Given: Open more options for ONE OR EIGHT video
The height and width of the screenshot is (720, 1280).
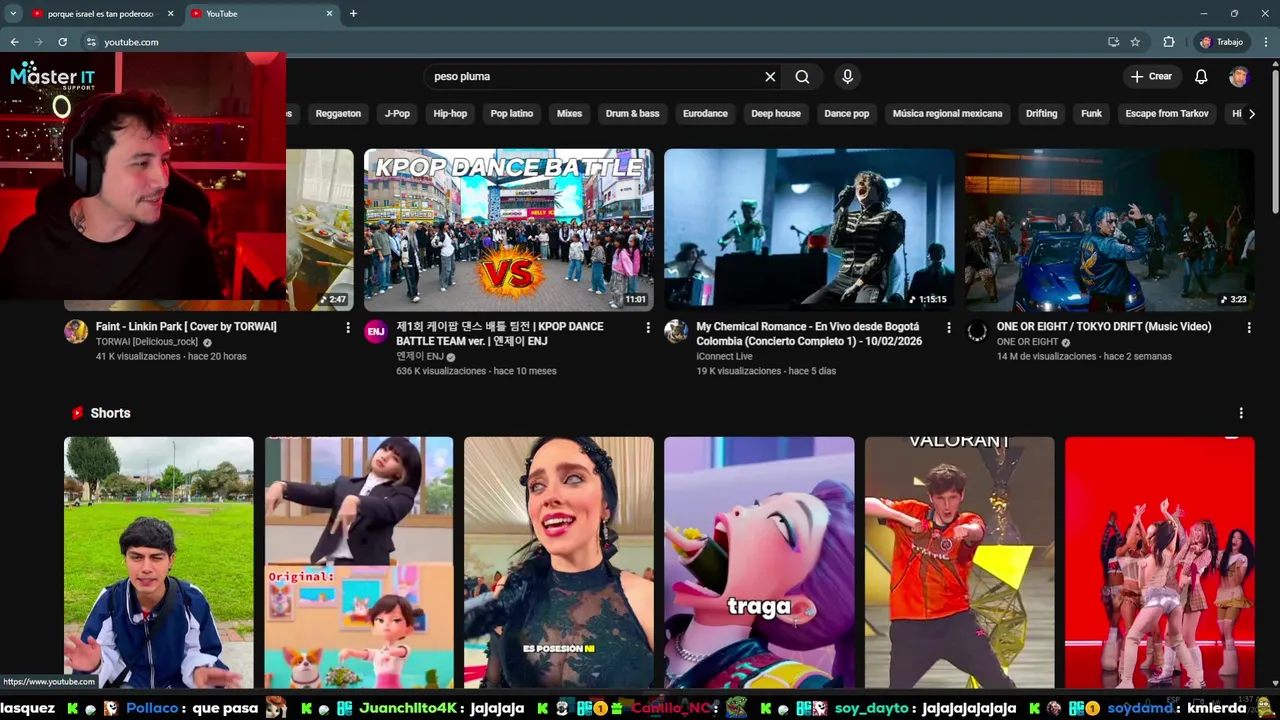Looking at the screenshot, I should point(1248,328).
